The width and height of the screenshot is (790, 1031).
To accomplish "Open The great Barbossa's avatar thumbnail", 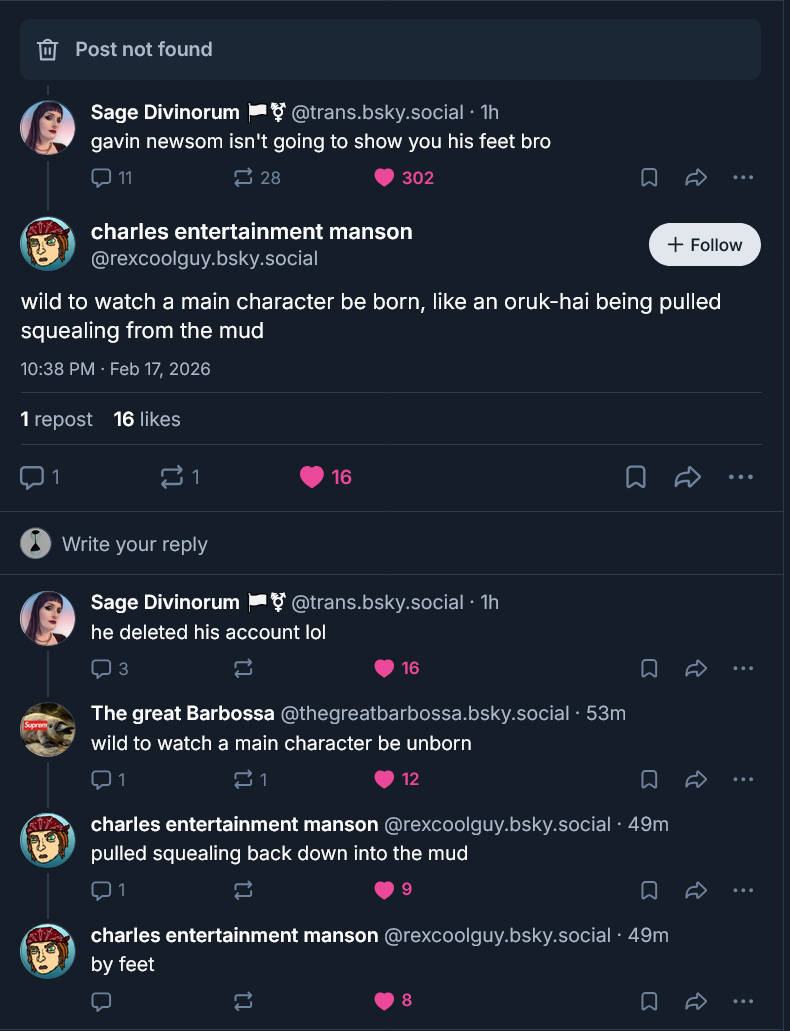I will 48,729.
